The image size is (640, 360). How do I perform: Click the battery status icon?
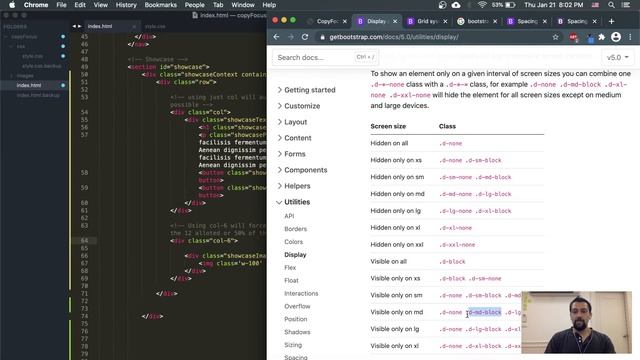[x=510, y=5]
